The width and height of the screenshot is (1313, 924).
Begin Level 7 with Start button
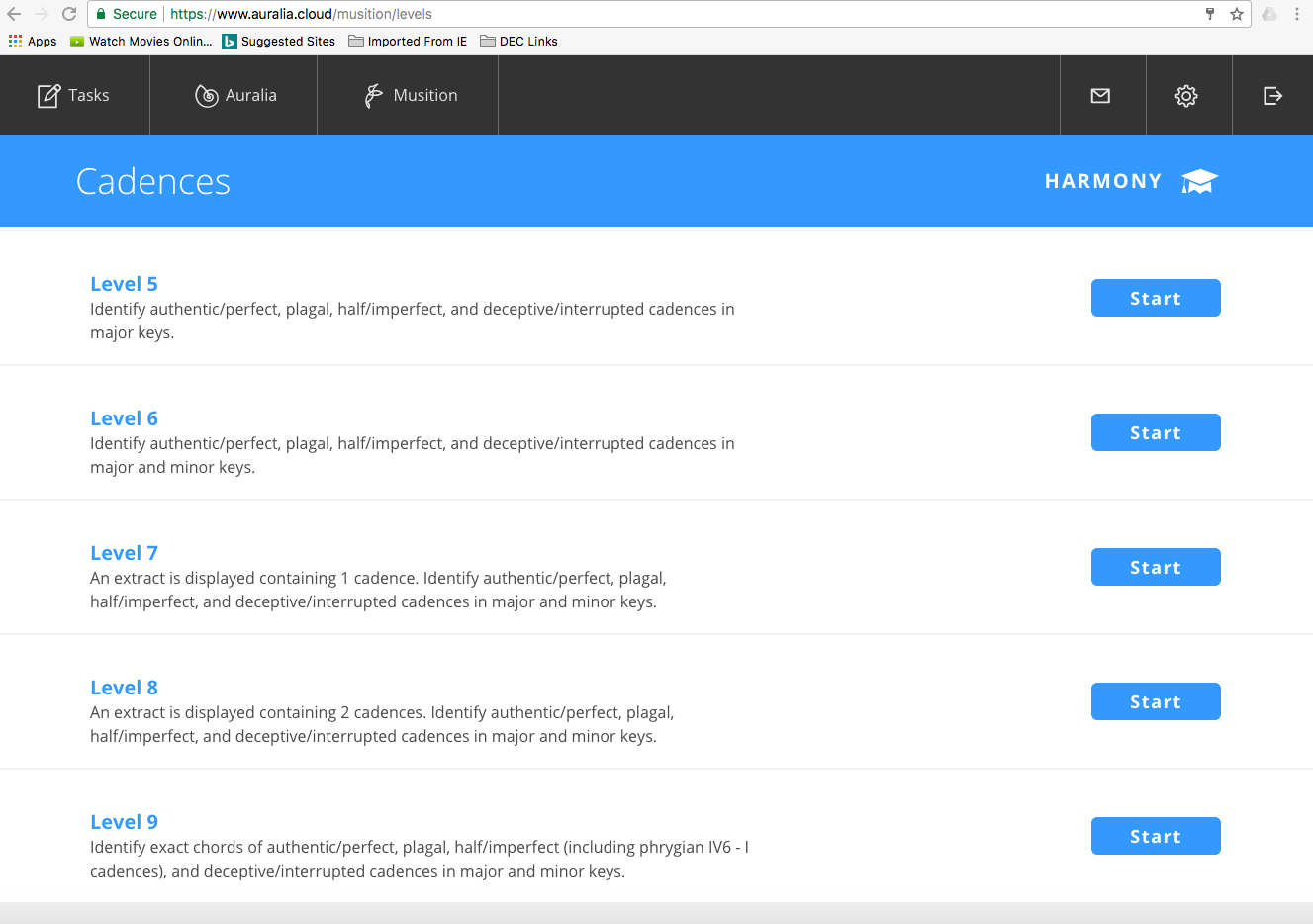tap(1155, 567)
